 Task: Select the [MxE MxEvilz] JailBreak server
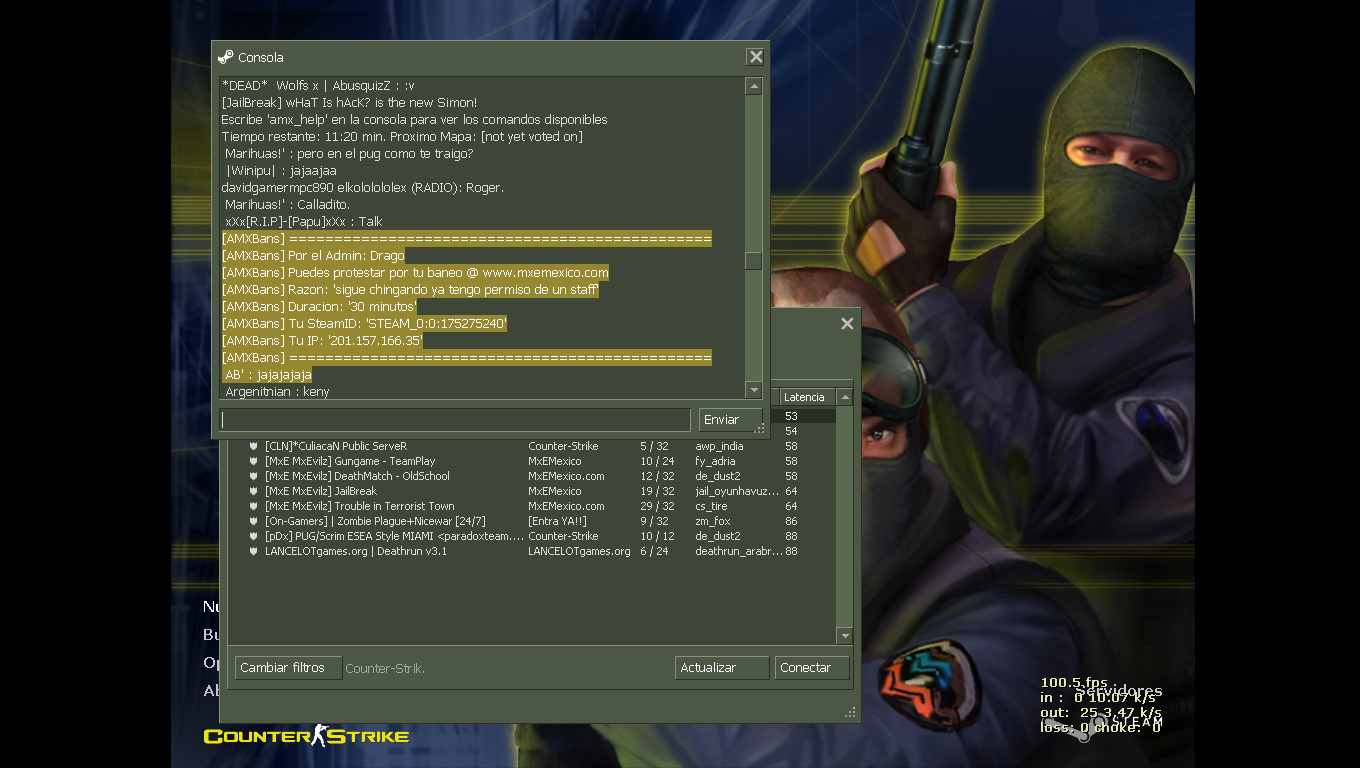click(x=532, y=491)
